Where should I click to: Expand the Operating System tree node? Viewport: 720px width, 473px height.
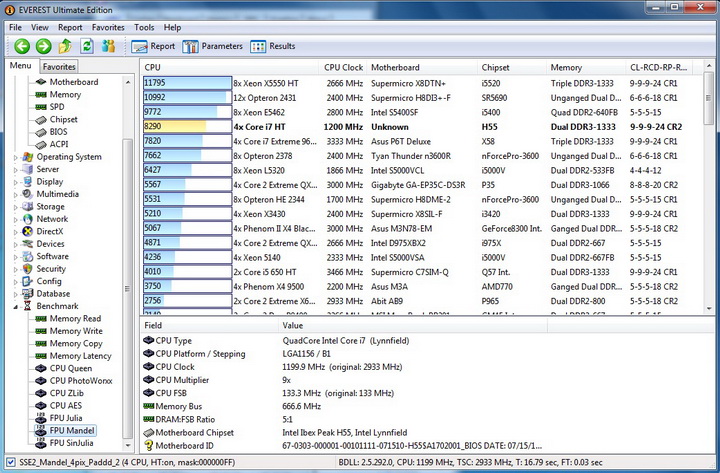(x=16, y=158)
